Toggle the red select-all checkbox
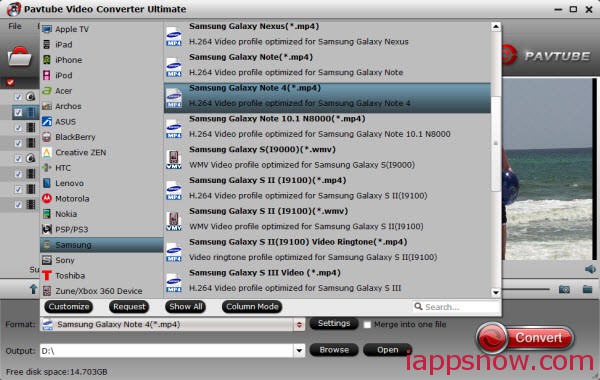This screenshot has width=600, height=380. click(x=10, y=82)
